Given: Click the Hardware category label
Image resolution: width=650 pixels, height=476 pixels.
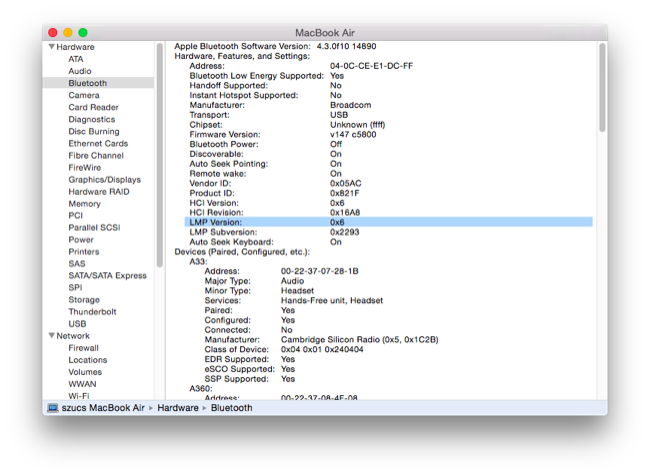Looking at the screenshot, I should (x=75, y=47).
